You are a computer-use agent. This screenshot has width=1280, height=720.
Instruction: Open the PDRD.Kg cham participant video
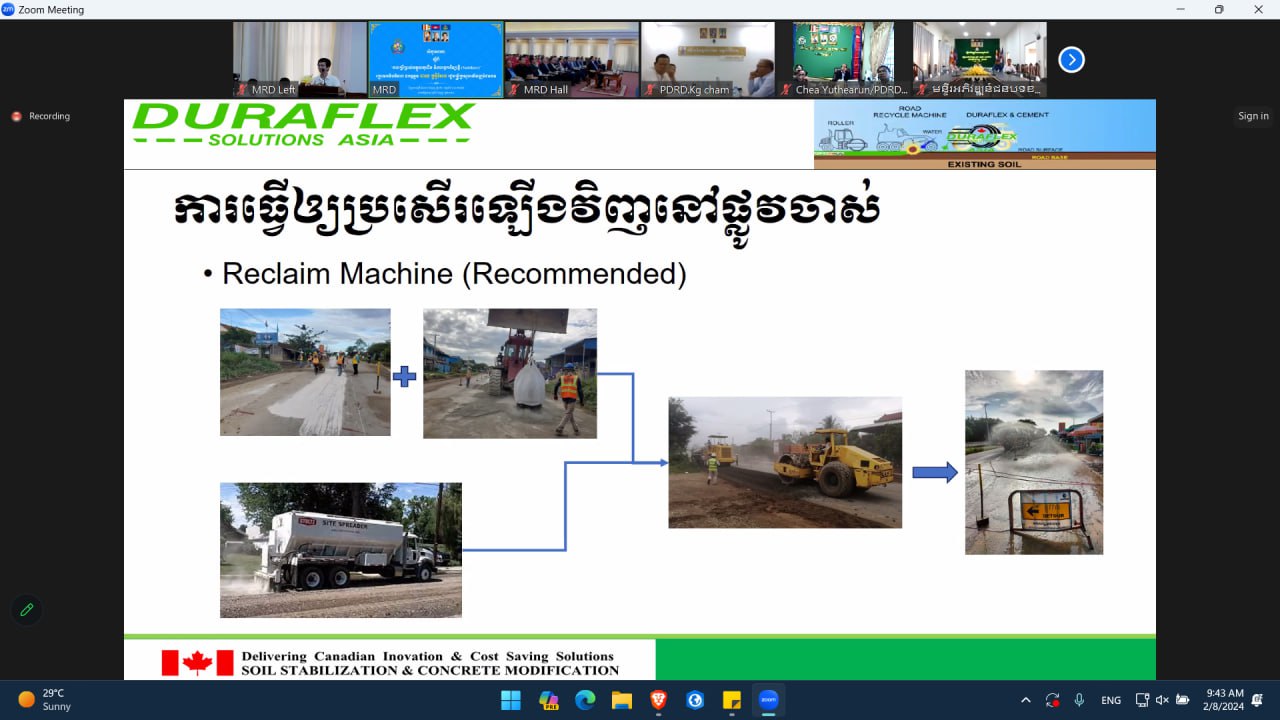point(708,60)
